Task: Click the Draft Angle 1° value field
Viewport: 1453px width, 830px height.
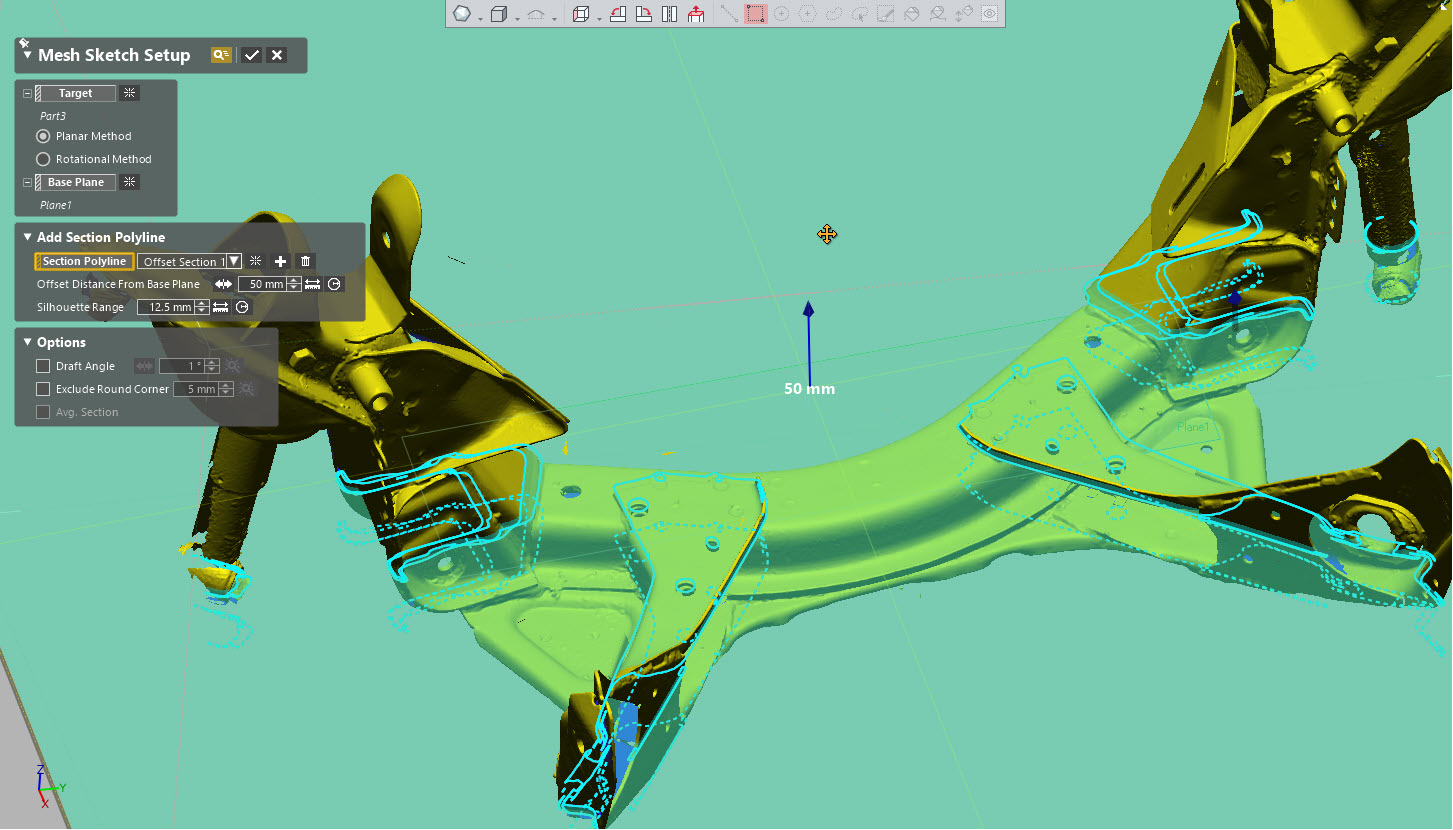Action: coord(183,366)
